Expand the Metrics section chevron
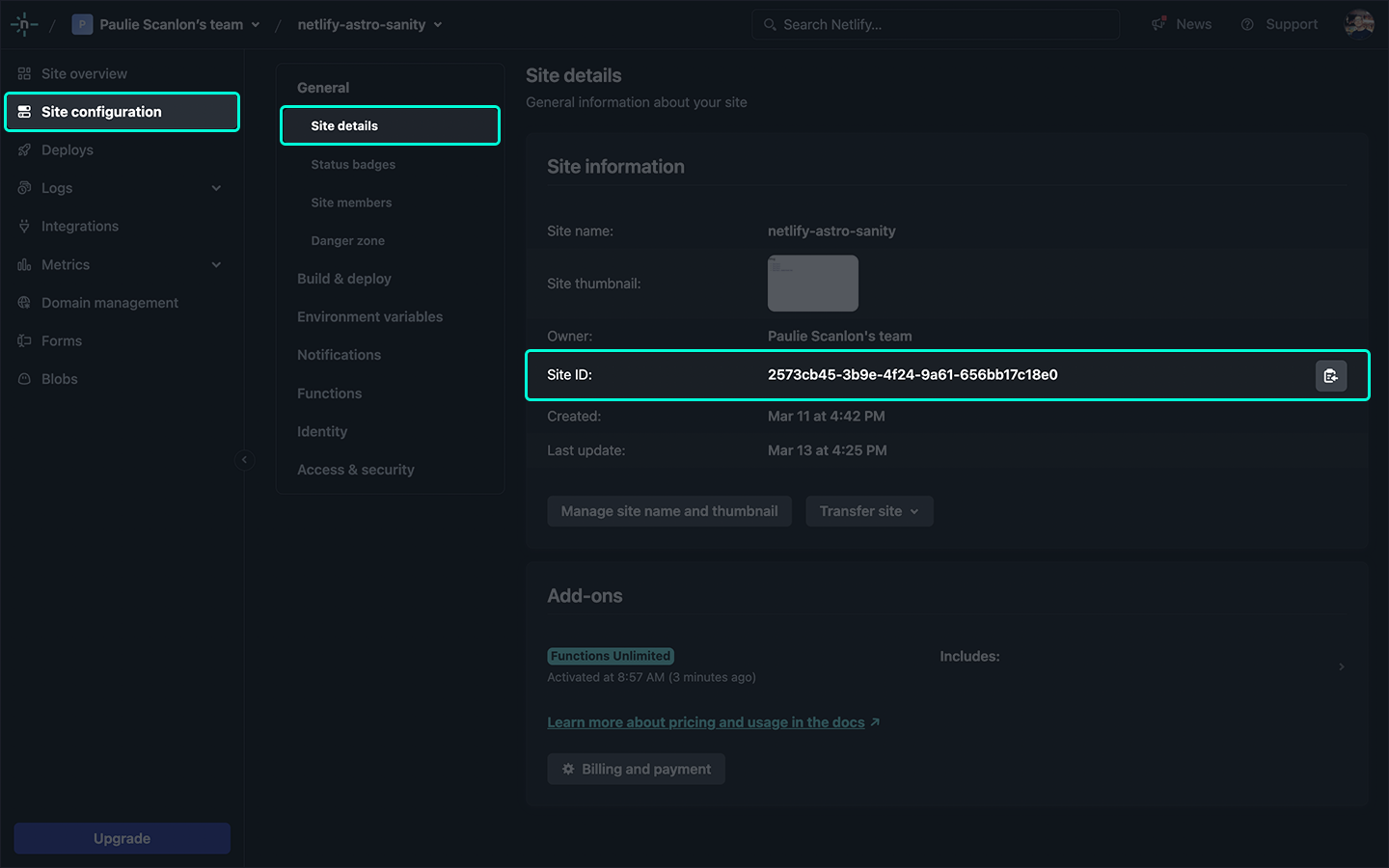This screenshot has width=1389, height=868. [216, 264]
